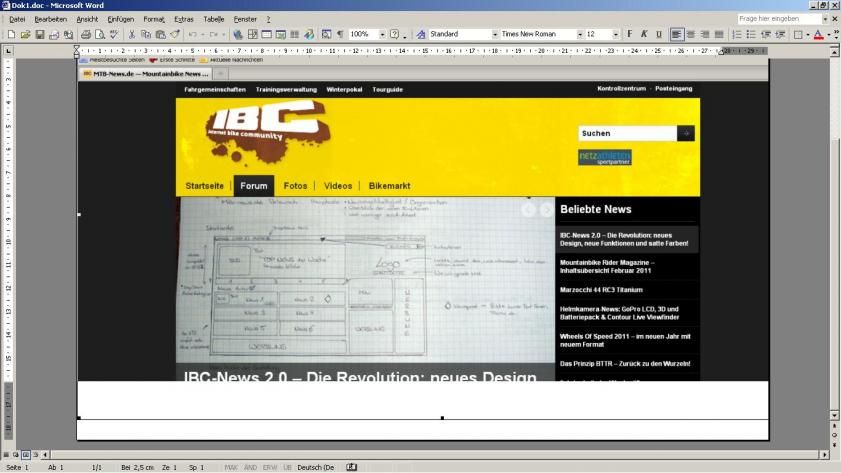Open the Einfügen menu

click(x=121, y=19)
